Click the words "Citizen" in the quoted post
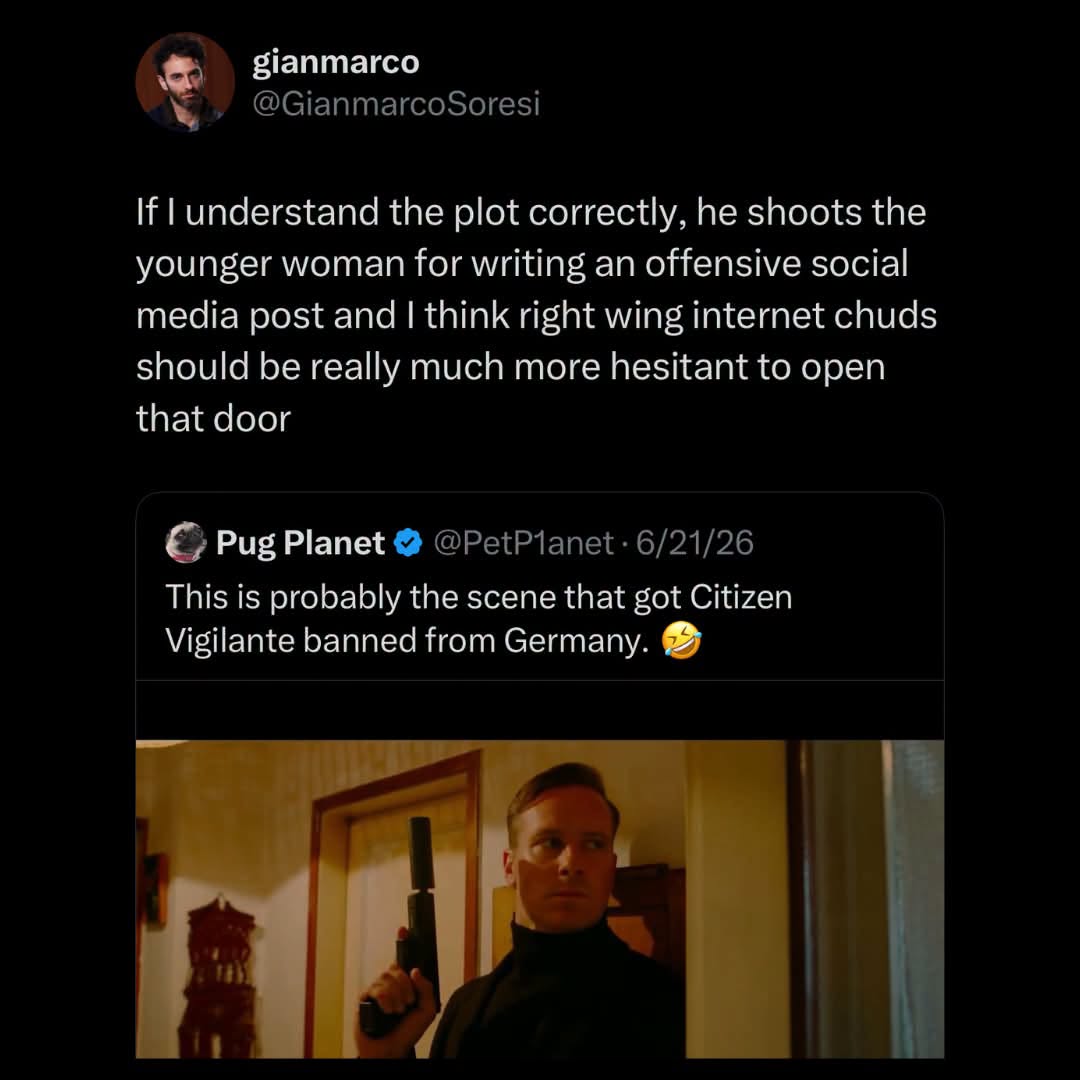1080x1080 pixels. [740, 597]
